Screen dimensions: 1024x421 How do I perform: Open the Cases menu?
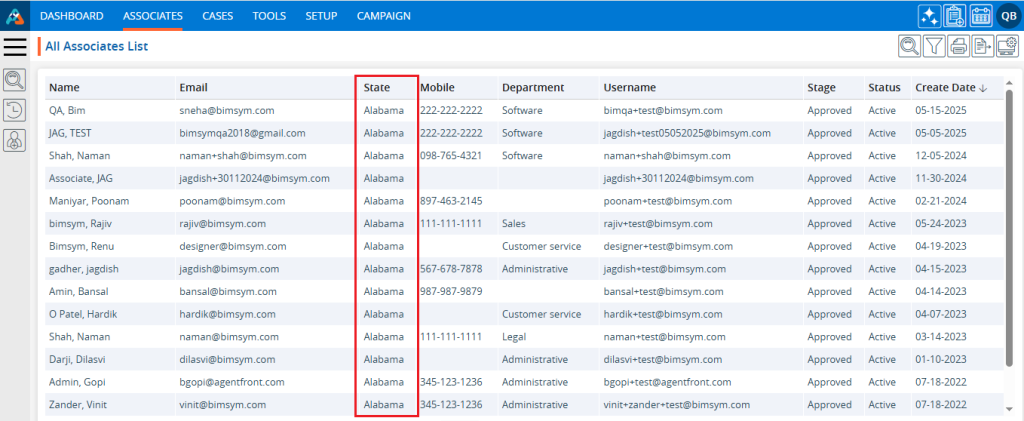coord(217,16)
